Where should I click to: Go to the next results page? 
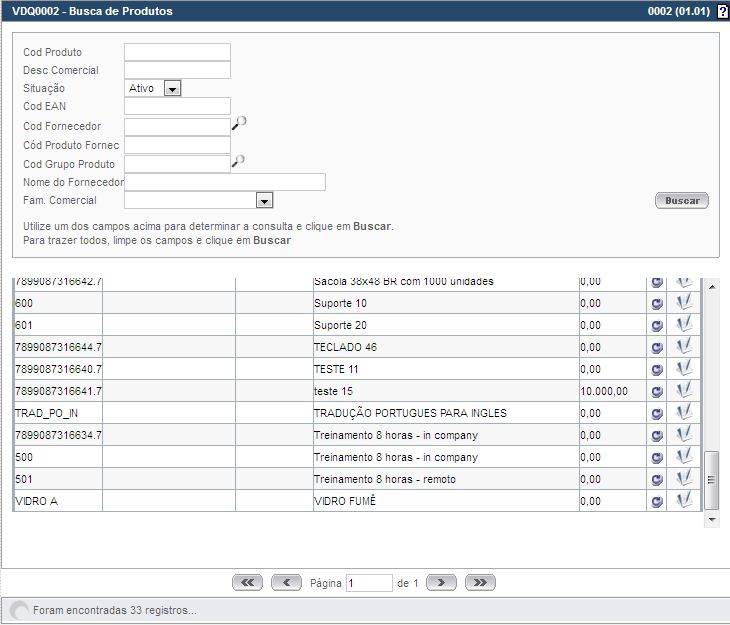[441, 582]
